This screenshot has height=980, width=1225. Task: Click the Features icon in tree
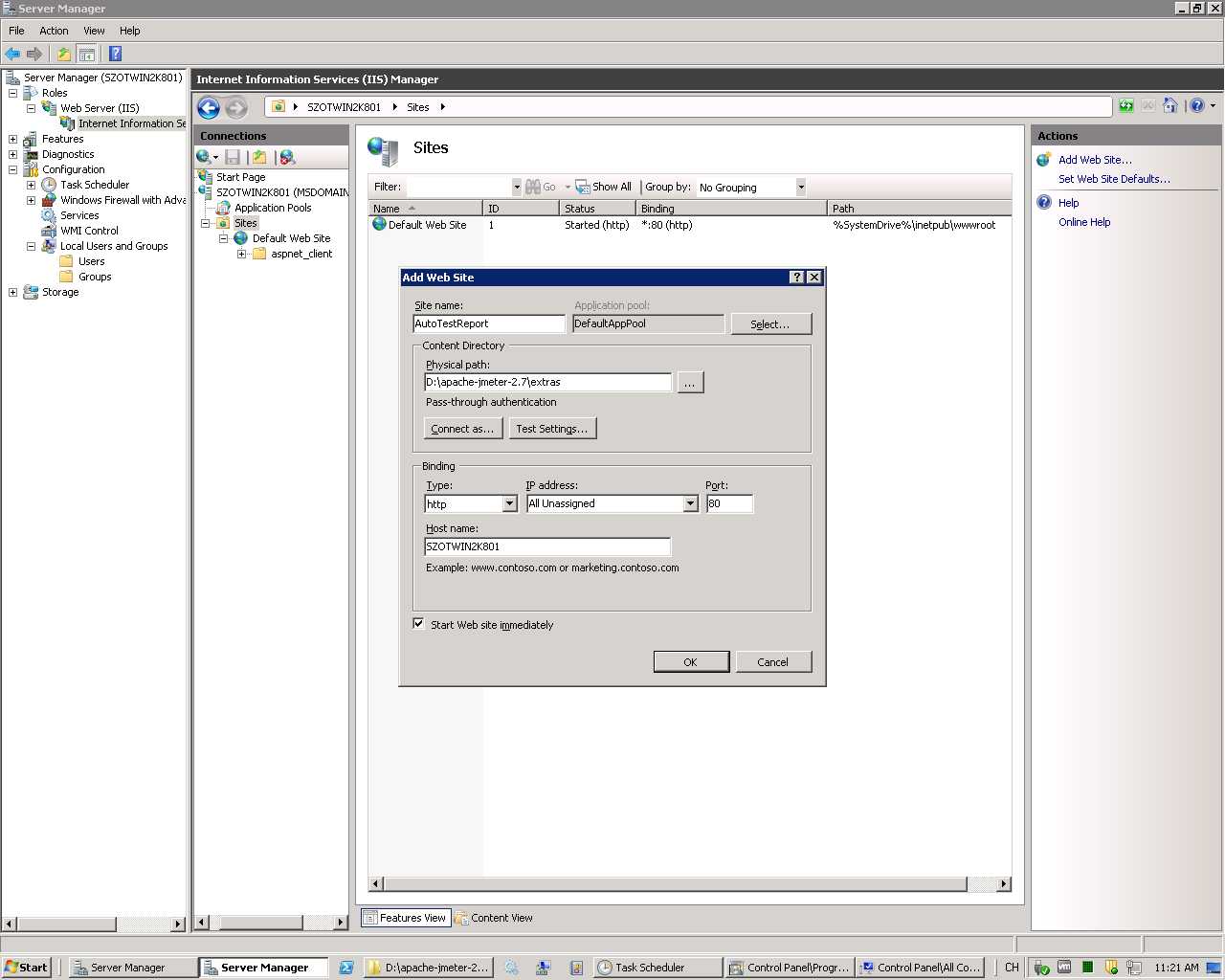(x=31, y=139)
